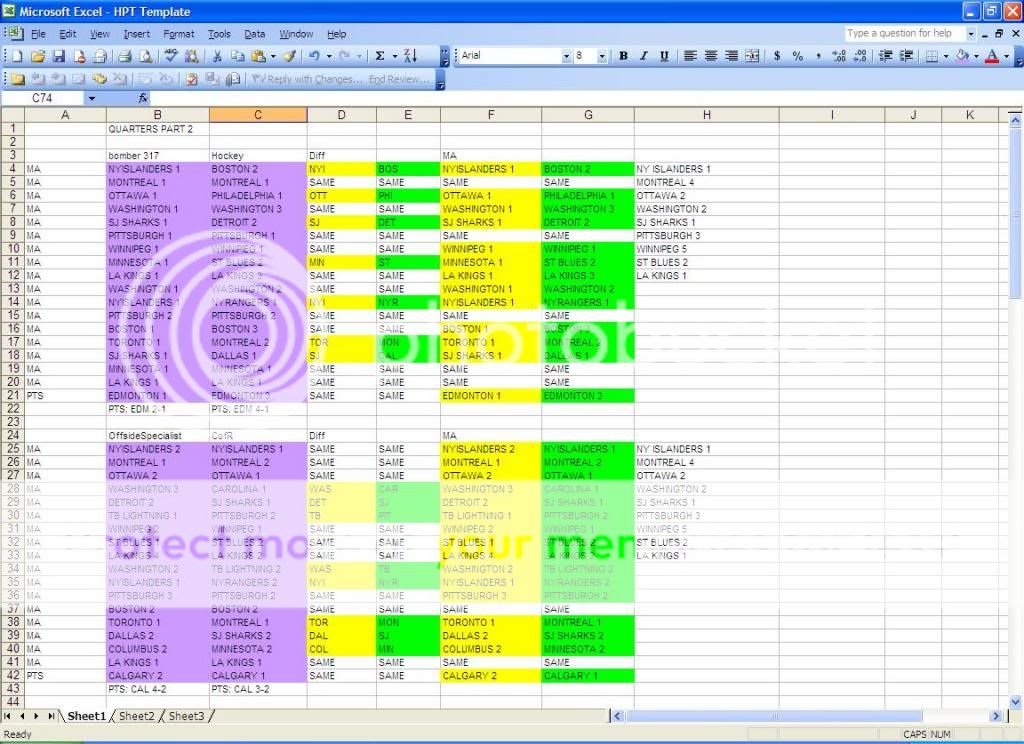Apply currency style
1024x744 pixels.
point(777,56)
